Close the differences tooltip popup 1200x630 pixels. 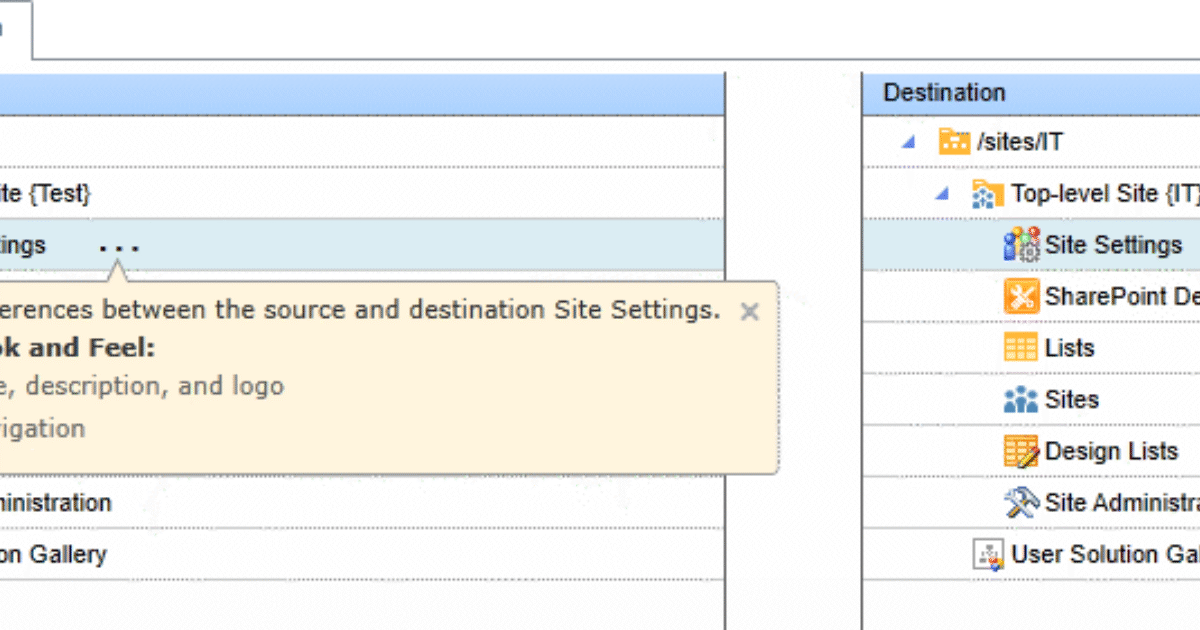749,312
